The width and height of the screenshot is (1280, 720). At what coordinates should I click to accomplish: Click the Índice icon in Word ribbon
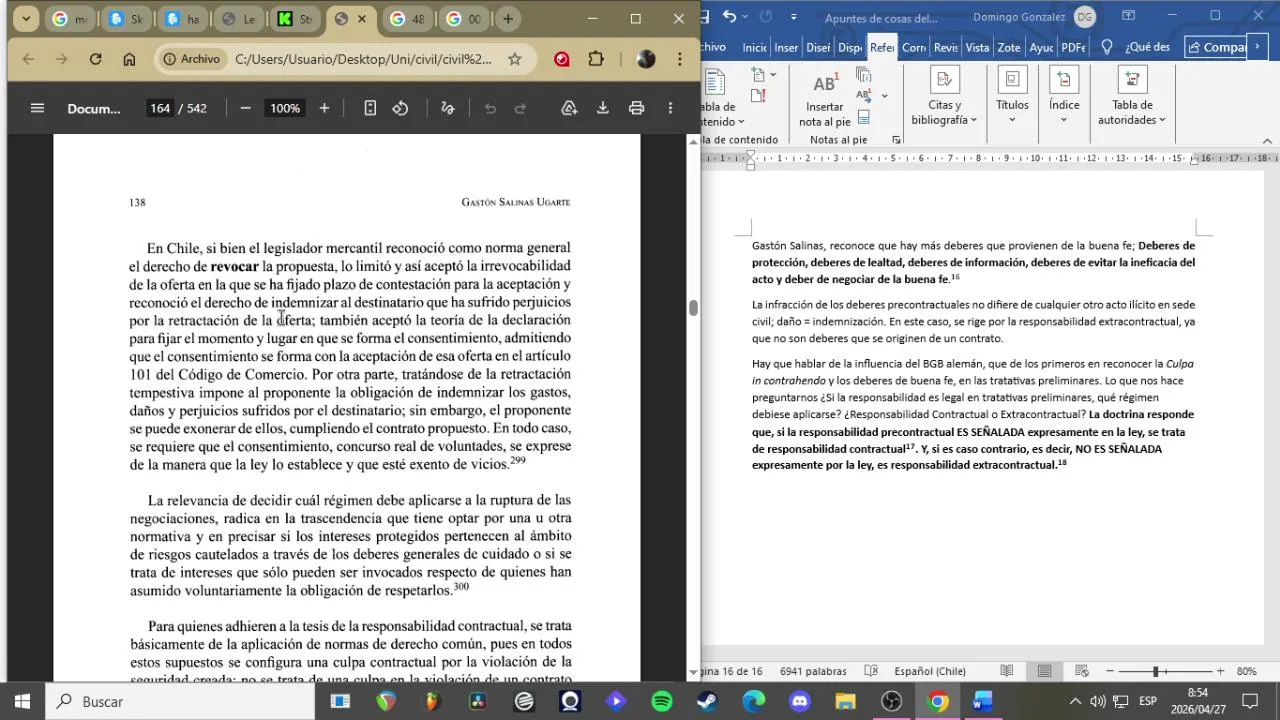[x=1064, y=79]
